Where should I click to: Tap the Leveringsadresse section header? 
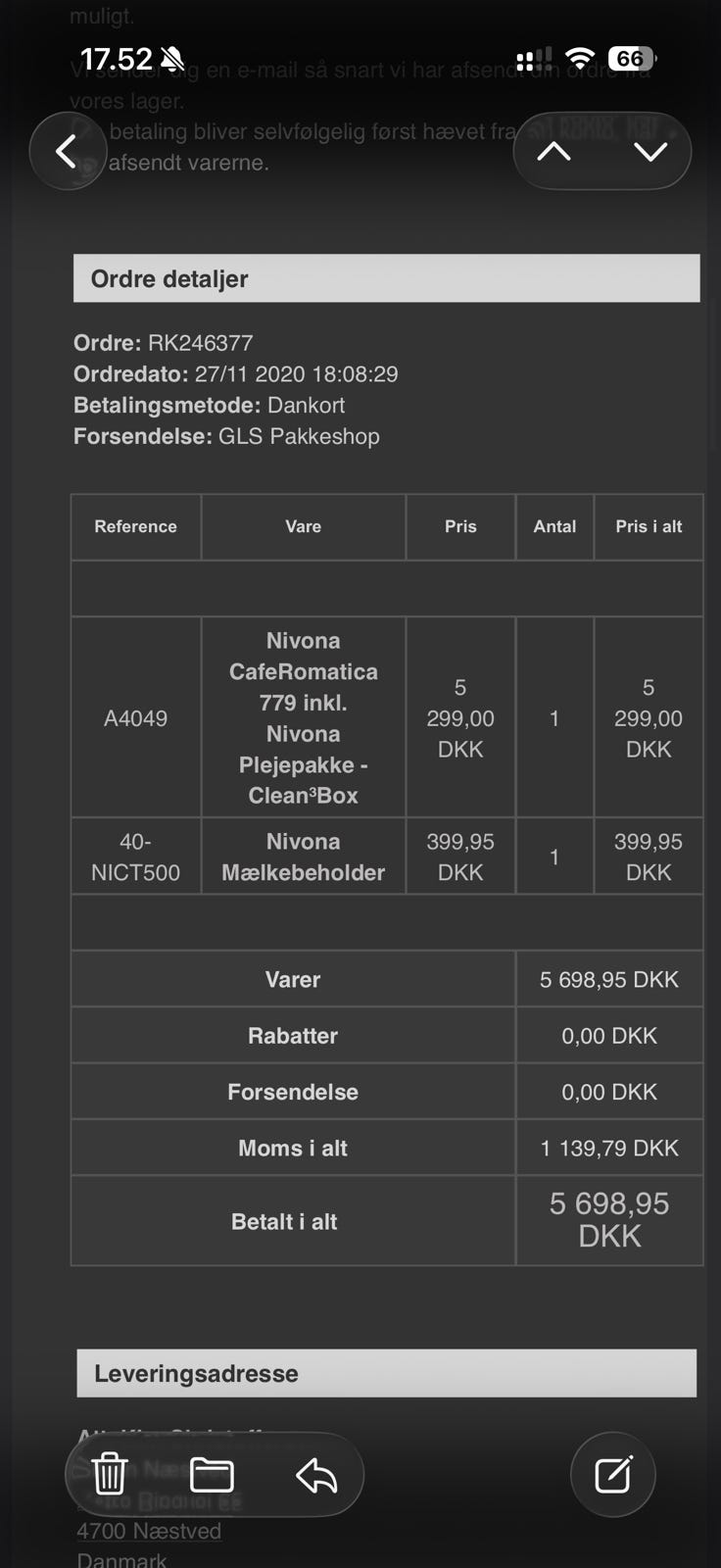(386, 1373)
